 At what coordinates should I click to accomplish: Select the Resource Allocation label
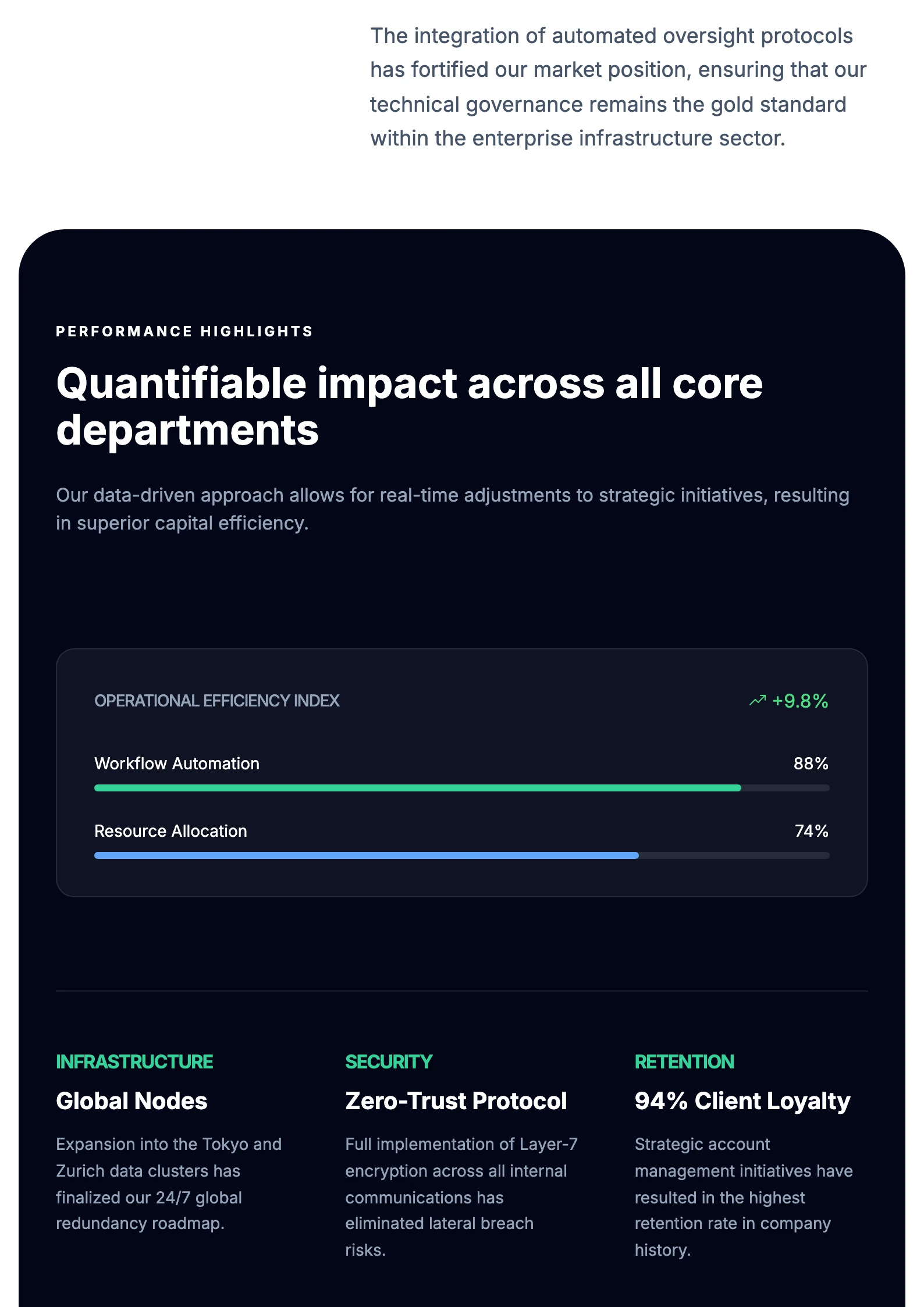click(x=170, y=831)
